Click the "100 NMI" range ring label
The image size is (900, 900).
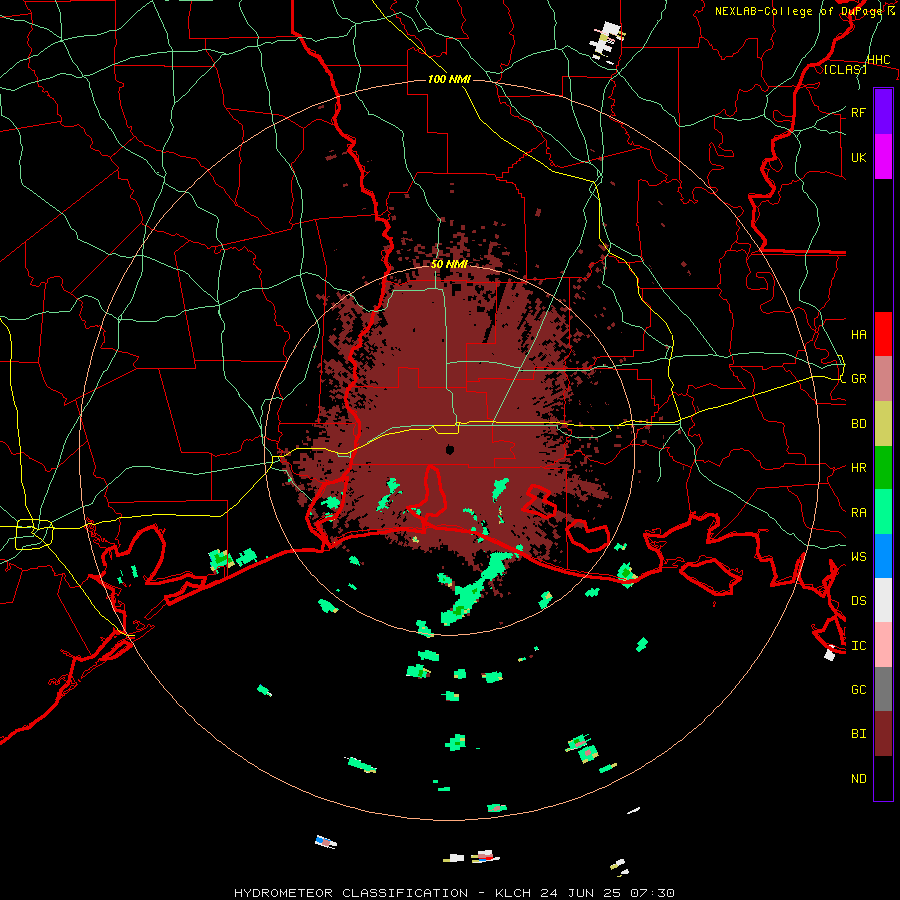click(449, 79)
